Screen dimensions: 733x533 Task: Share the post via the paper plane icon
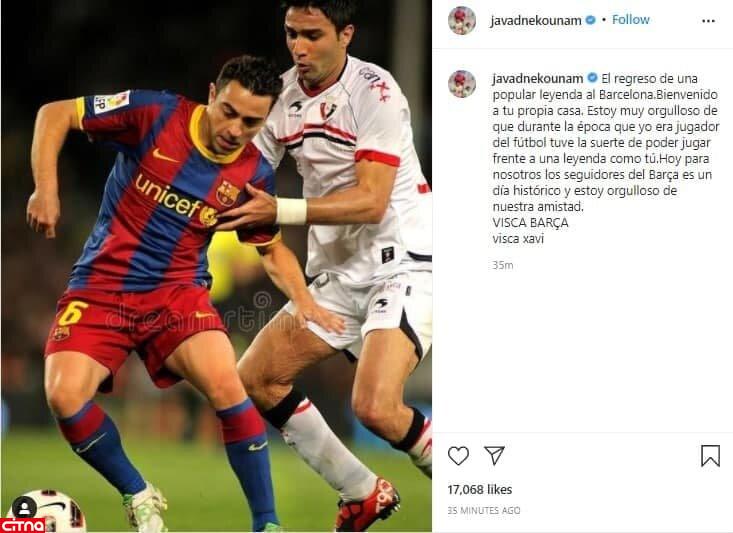click(494, 455)
